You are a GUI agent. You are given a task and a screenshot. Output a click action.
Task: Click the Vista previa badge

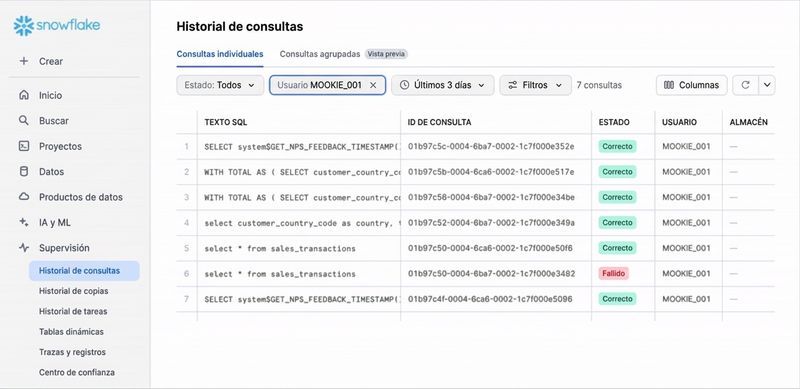[x=386, y=54]
